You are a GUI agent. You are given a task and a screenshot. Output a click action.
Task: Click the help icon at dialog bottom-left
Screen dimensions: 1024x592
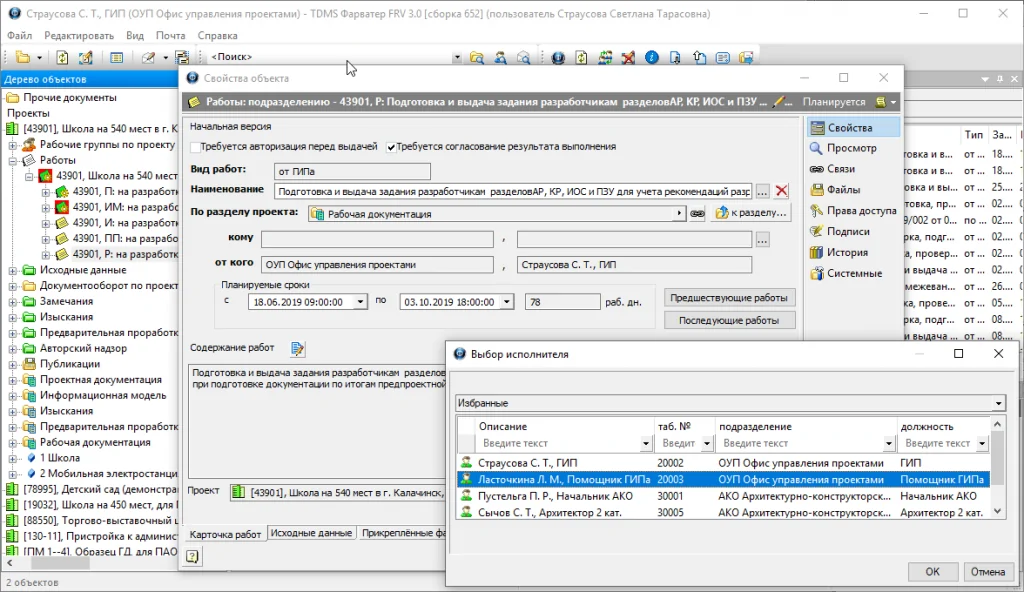(x=193, y=557)
